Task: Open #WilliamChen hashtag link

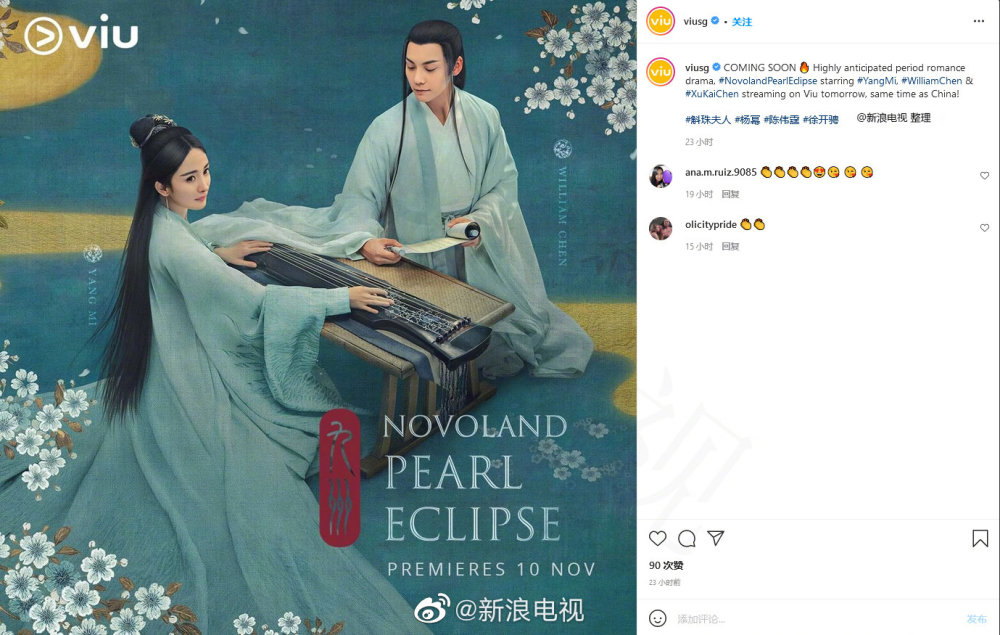Action: pos(932,81)
